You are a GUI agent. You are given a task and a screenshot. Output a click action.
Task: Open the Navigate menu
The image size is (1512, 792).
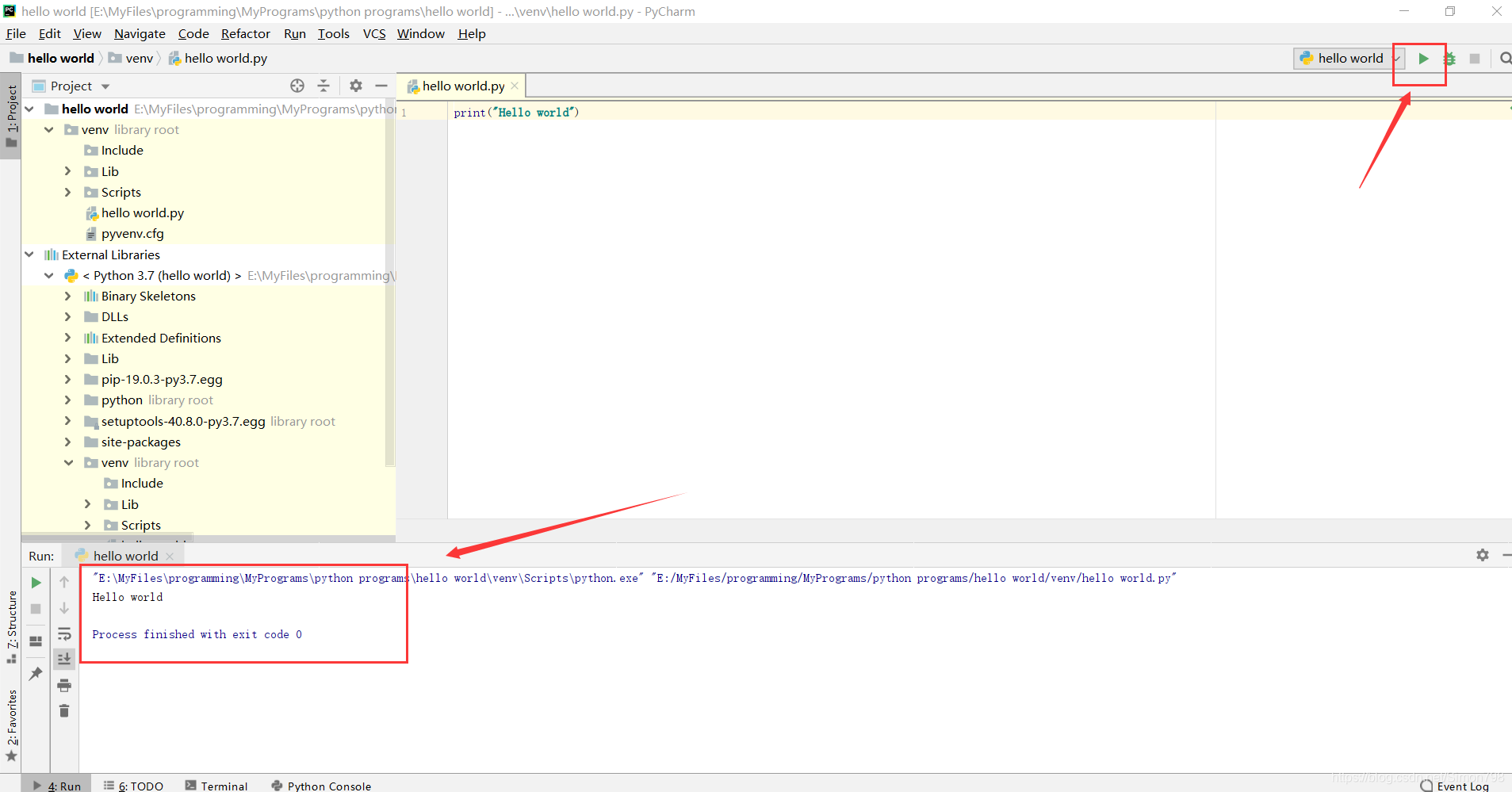click(x=140, y=33)
